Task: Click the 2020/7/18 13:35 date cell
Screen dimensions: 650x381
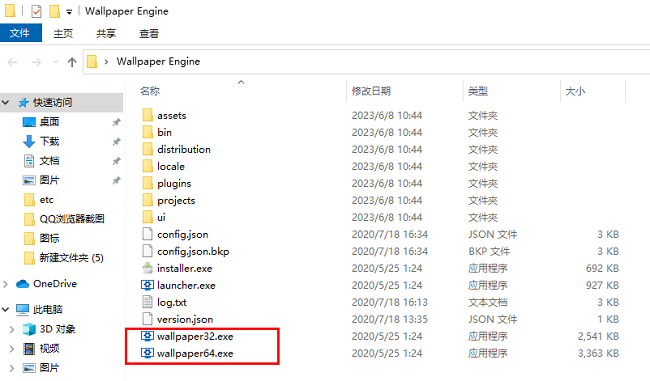Action: tap(390, 319)
